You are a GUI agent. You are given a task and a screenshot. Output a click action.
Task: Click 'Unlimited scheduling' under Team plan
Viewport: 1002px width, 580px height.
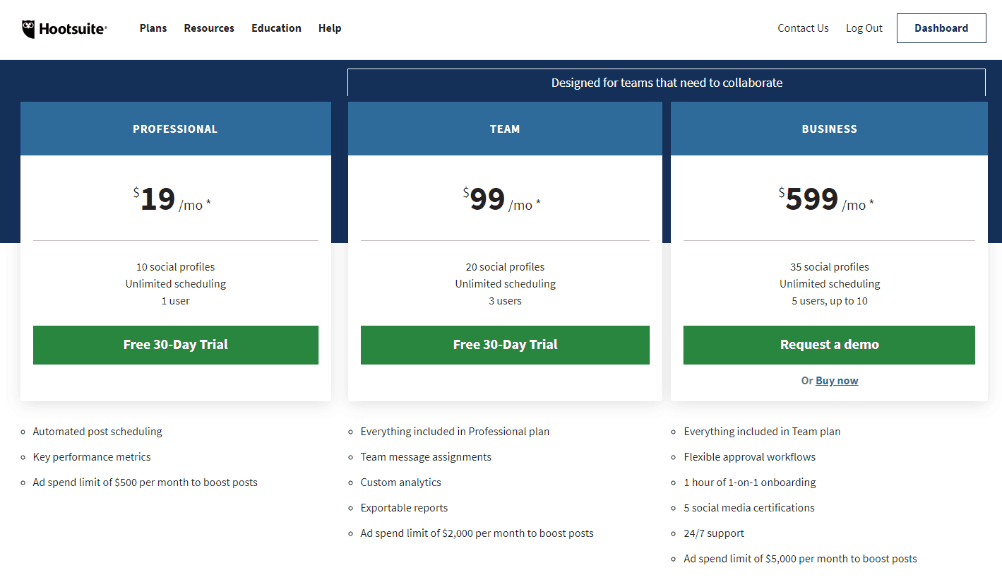pyautogui.click(x=505, y=284)
